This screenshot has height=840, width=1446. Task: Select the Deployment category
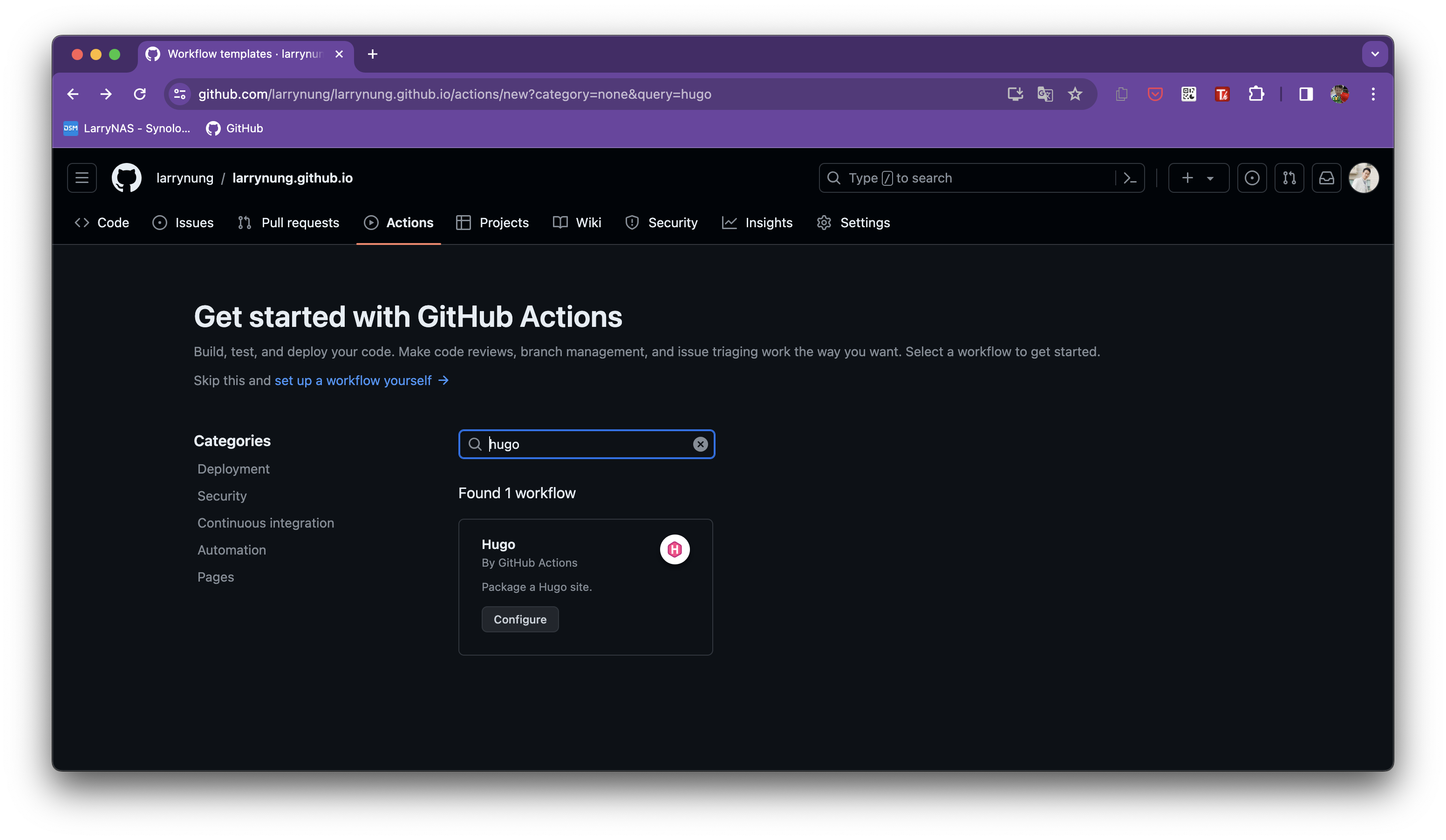click(x=233, y=469)
